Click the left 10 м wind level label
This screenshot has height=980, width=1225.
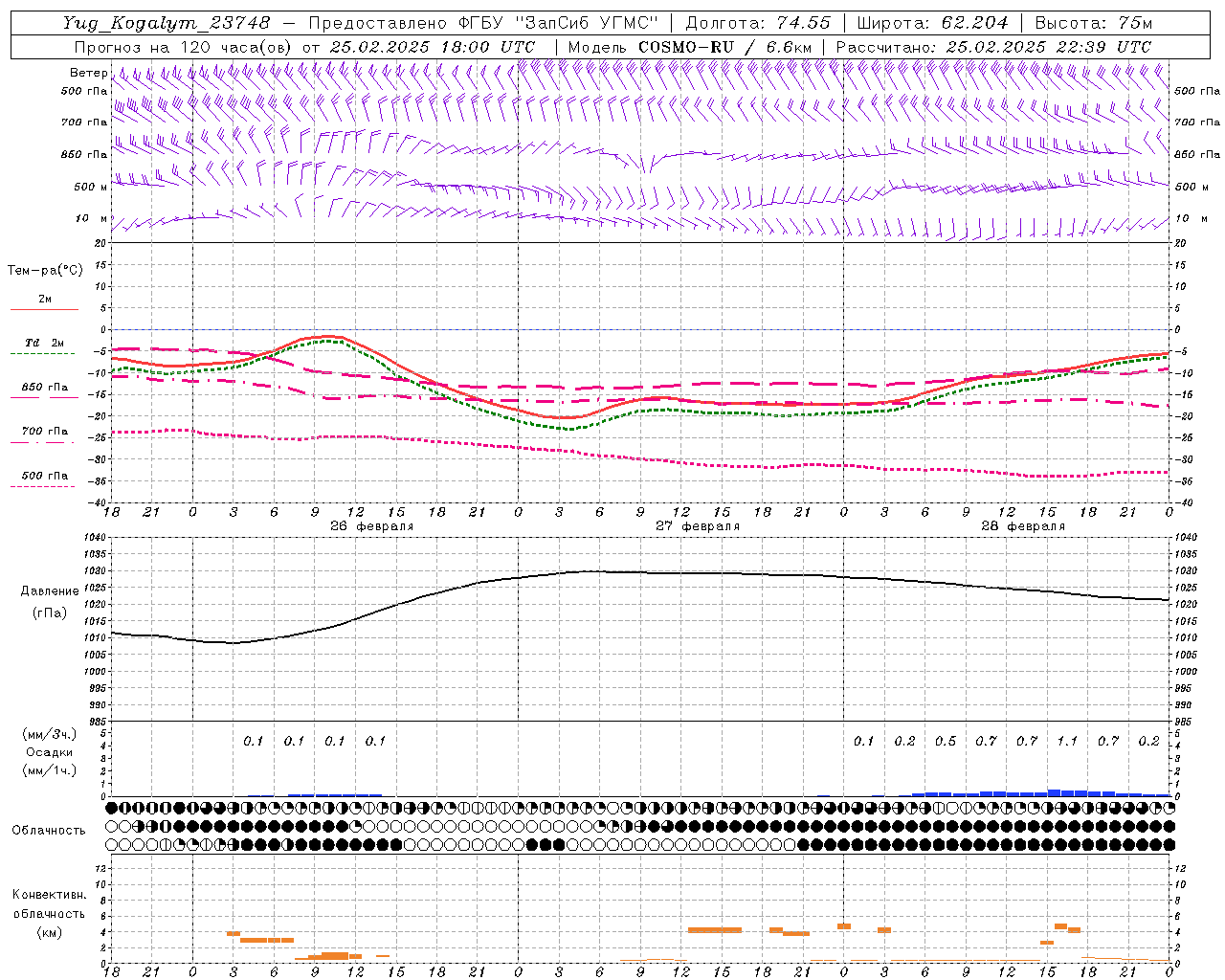click(92, 218)
